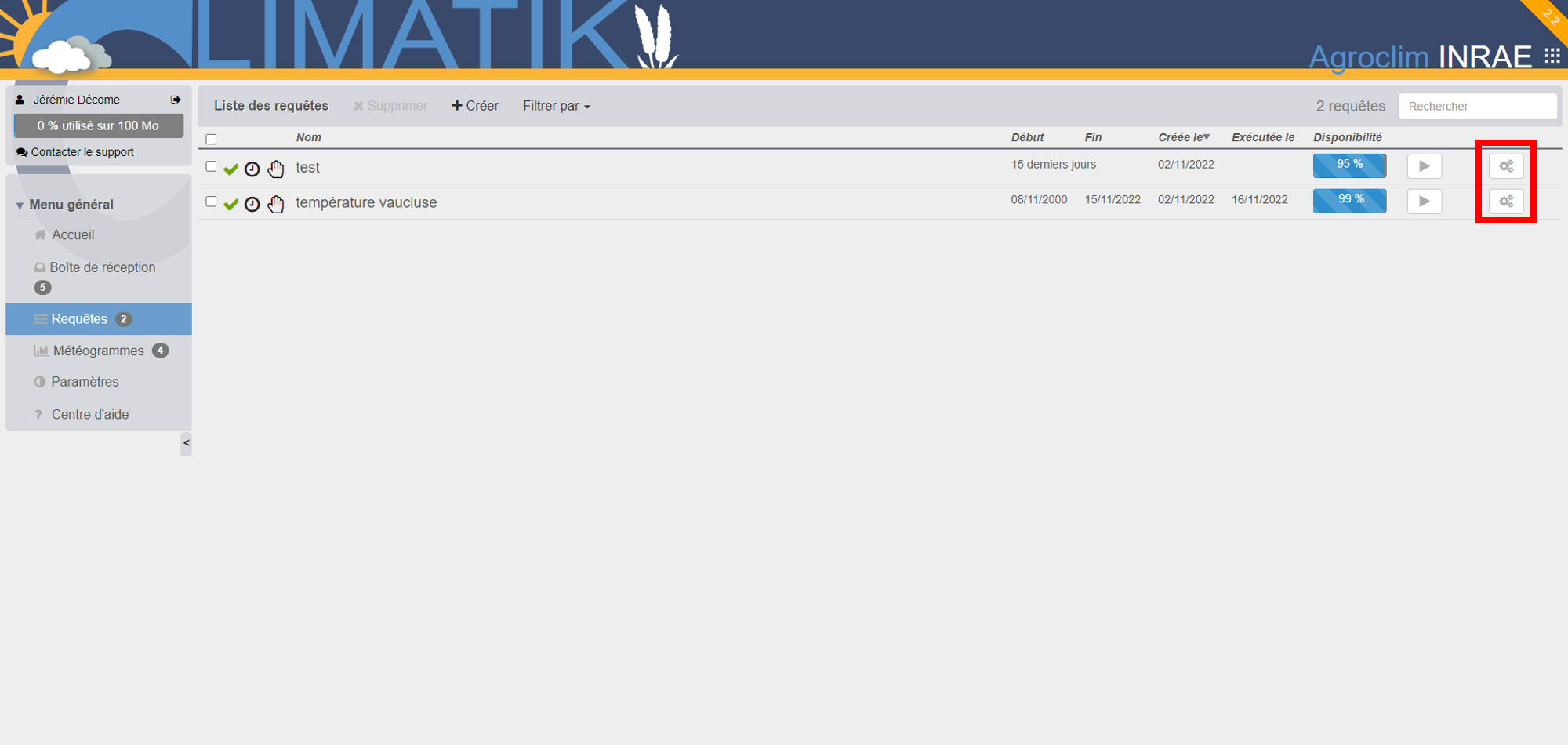Screen dimensions: 1568x745
Task: Click the 'Créer' button
Action: coord(475,106)
